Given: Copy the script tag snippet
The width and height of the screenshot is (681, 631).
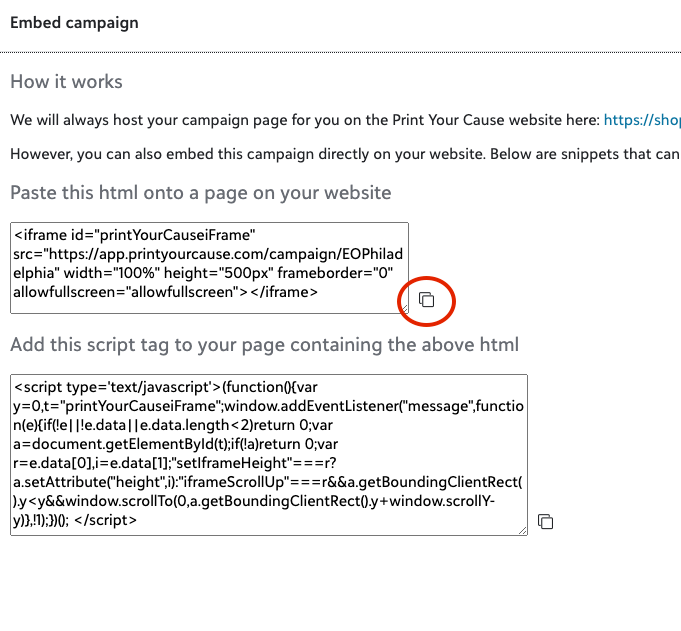Looking at the screenshot, I should click(545, 521).
